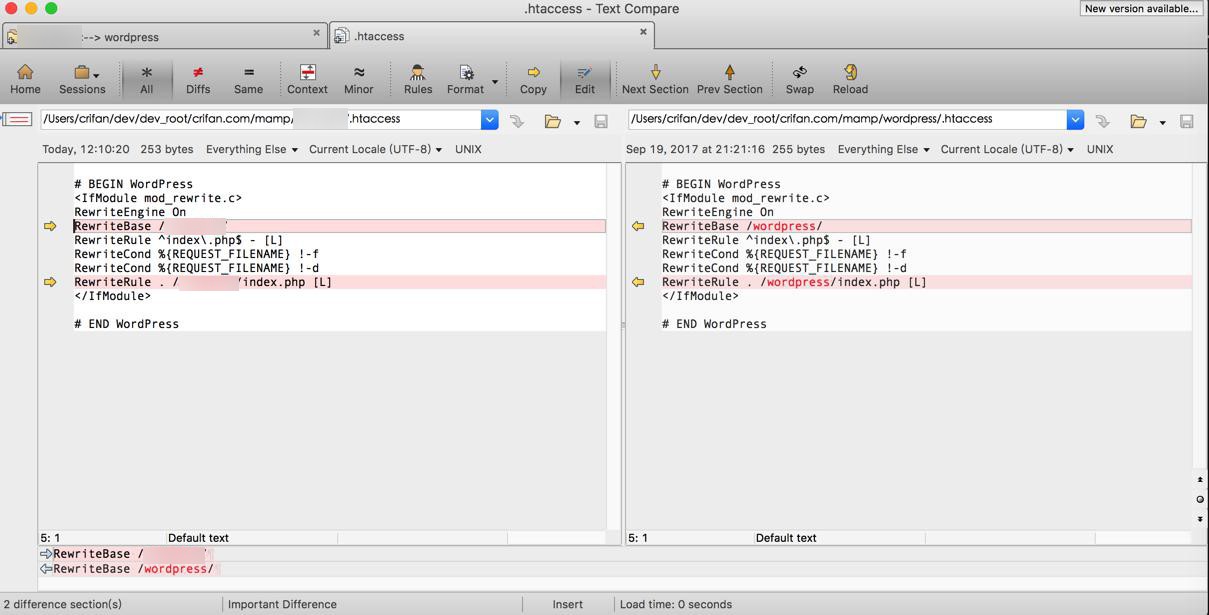Toggle Context display mode

pyautogui.click(x=307, y=79)
